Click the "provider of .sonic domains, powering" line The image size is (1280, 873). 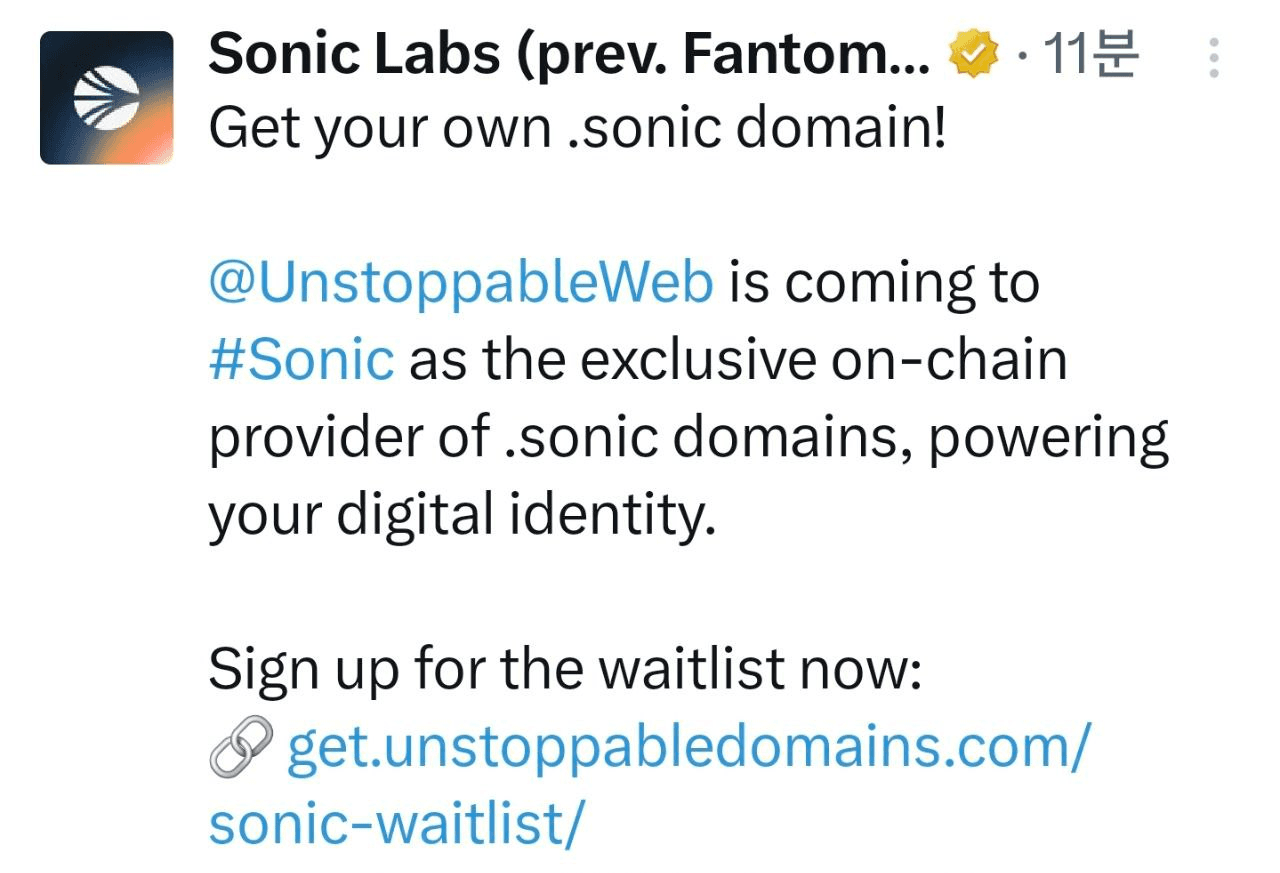688,438
